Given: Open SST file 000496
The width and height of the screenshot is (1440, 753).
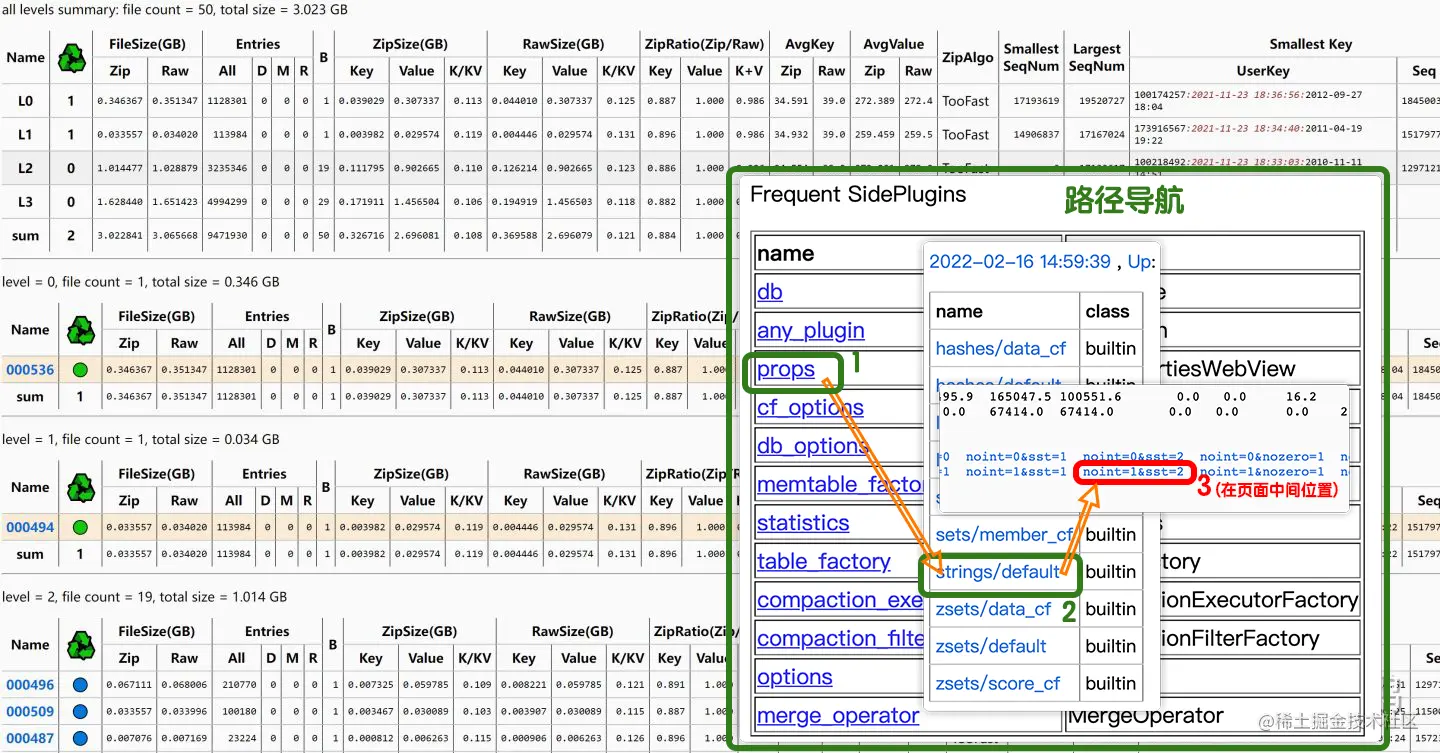Looking at the screenshot, I should pyautogui.click(x=30, y=685).
